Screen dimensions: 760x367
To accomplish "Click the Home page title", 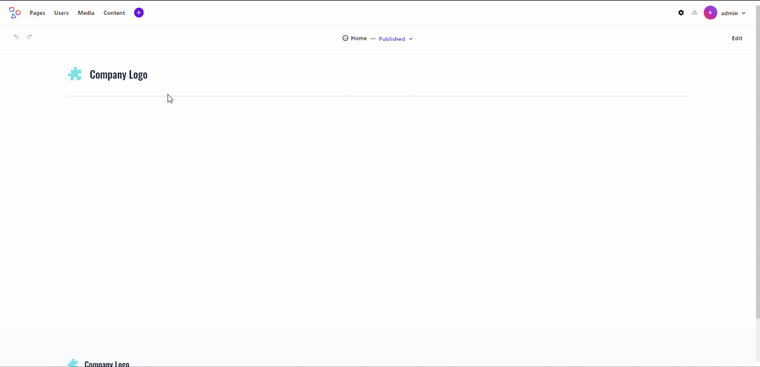I will (x=359, y=38).
